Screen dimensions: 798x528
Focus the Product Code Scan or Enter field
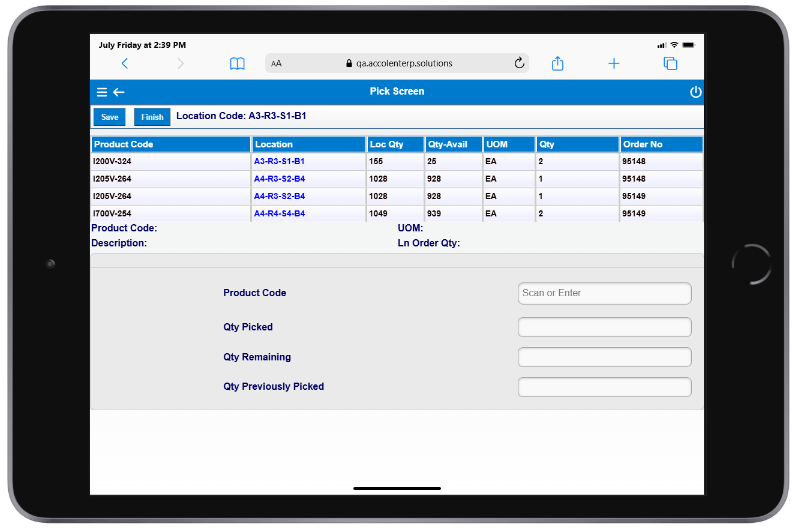(605, 293)
